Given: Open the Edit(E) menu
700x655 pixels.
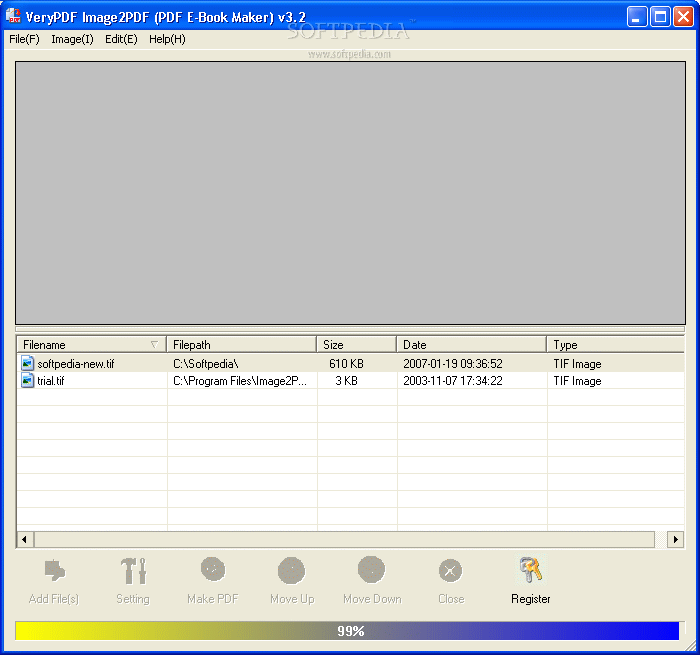Looking at the screenshot, I should click(x=121, y=39).
